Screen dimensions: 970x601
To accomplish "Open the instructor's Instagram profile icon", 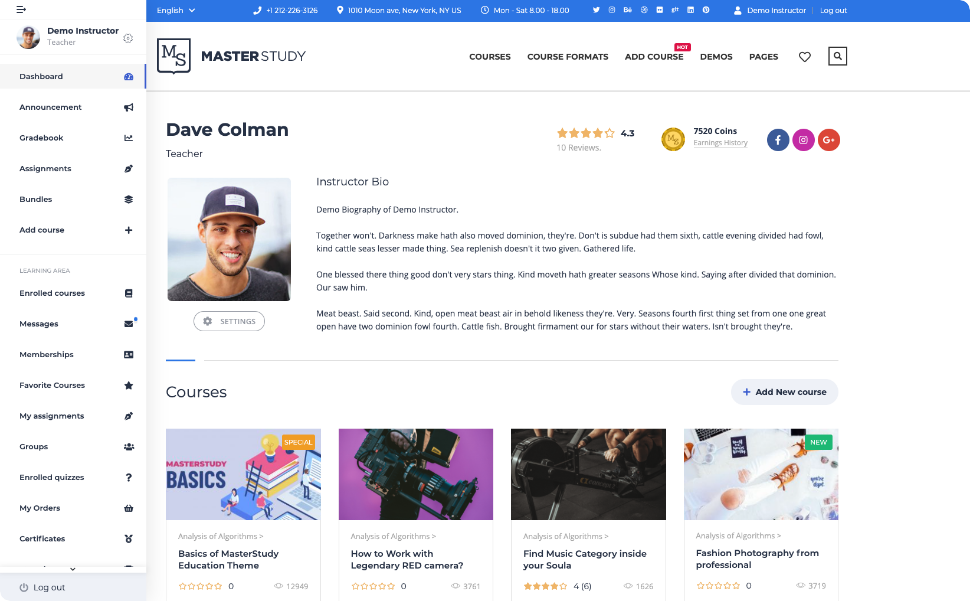I will [x=803, y=140].
